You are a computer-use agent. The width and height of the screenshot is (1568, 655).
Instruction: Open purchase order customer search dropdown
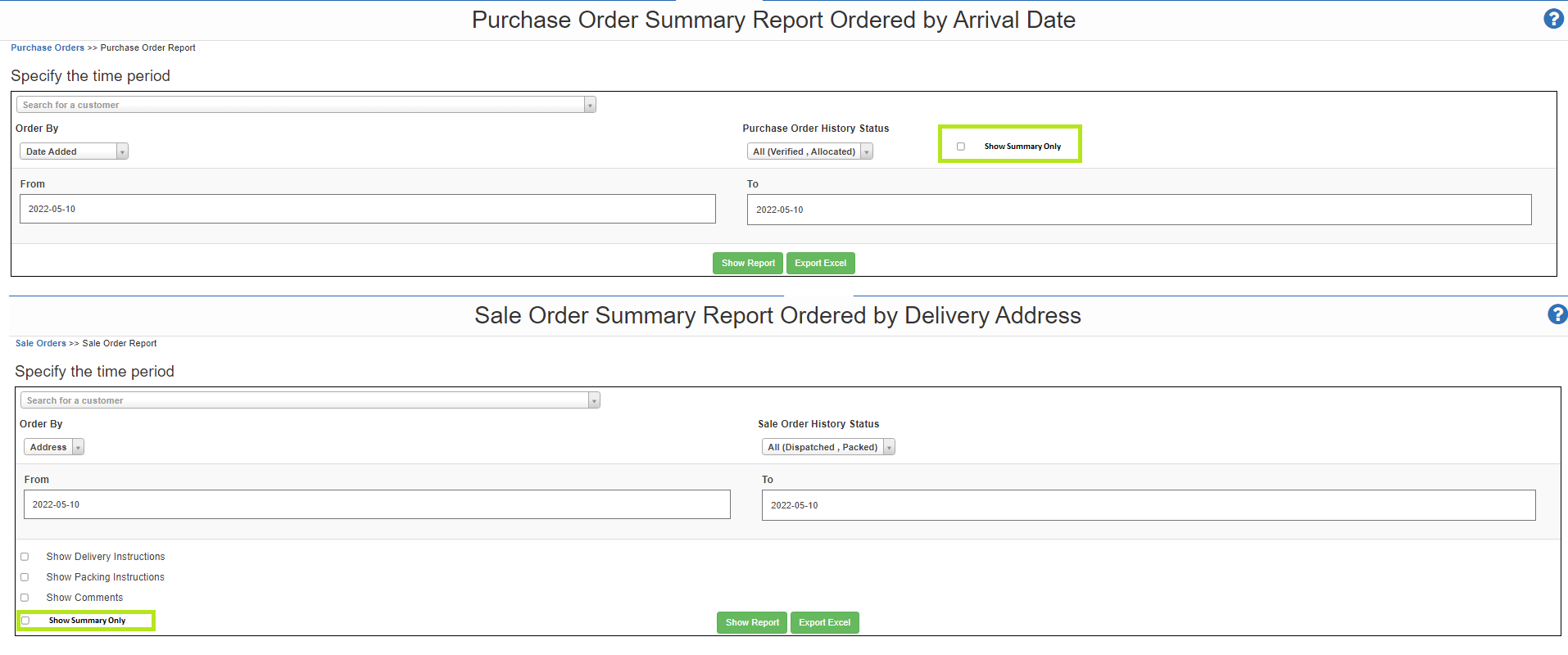[306, 105]
